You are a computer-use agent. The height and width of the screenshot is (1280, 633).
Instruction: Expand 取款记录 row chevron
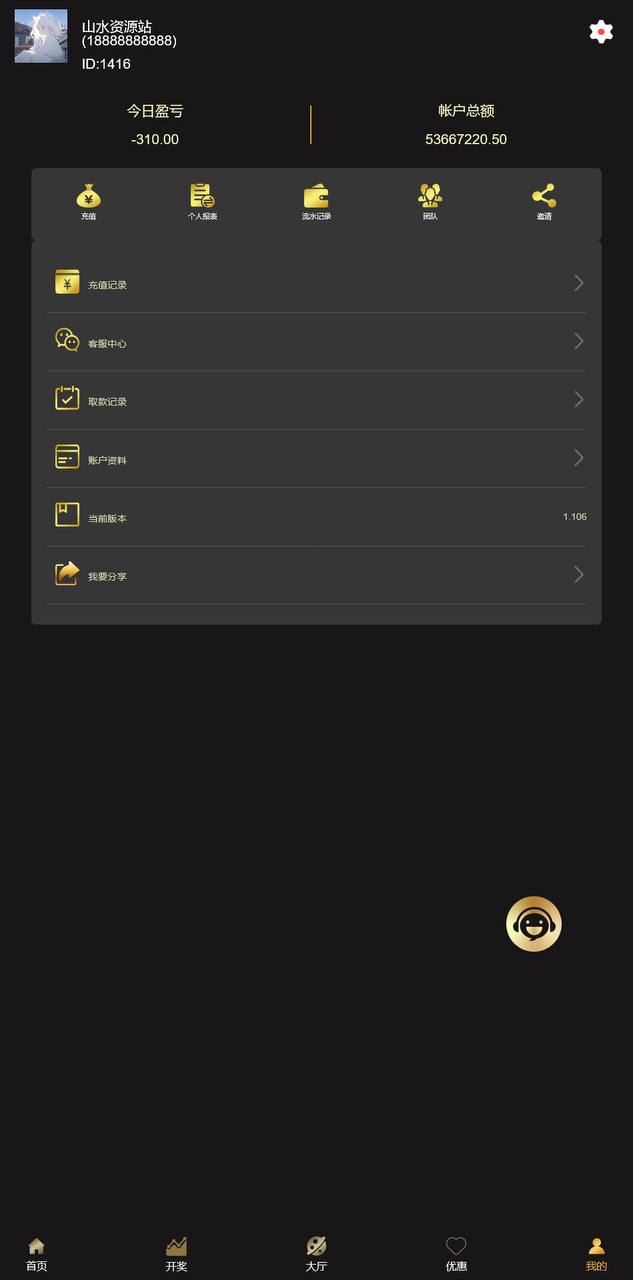pyautogui.click(x=579, y=400)
